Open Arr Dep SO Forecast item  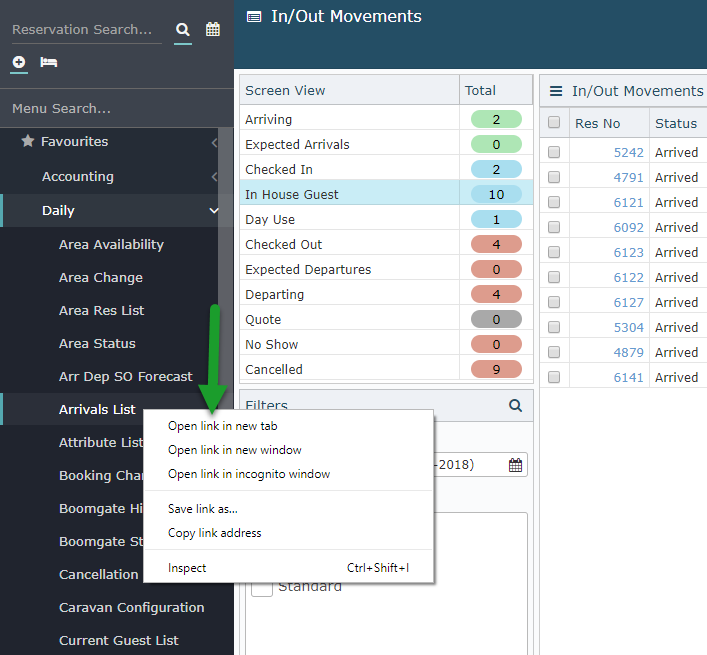pos(125,376)
